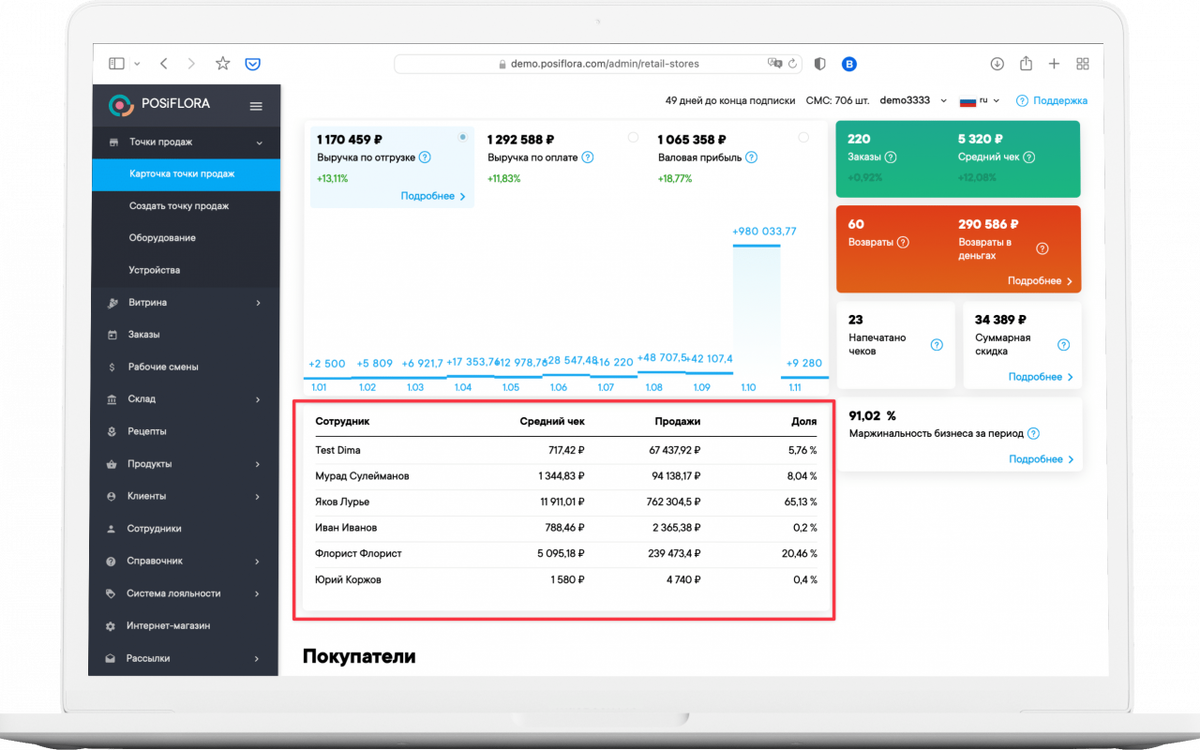Click the browser forward arrow
Viewport: 1200px width, 750px height.
coord(191,63)
